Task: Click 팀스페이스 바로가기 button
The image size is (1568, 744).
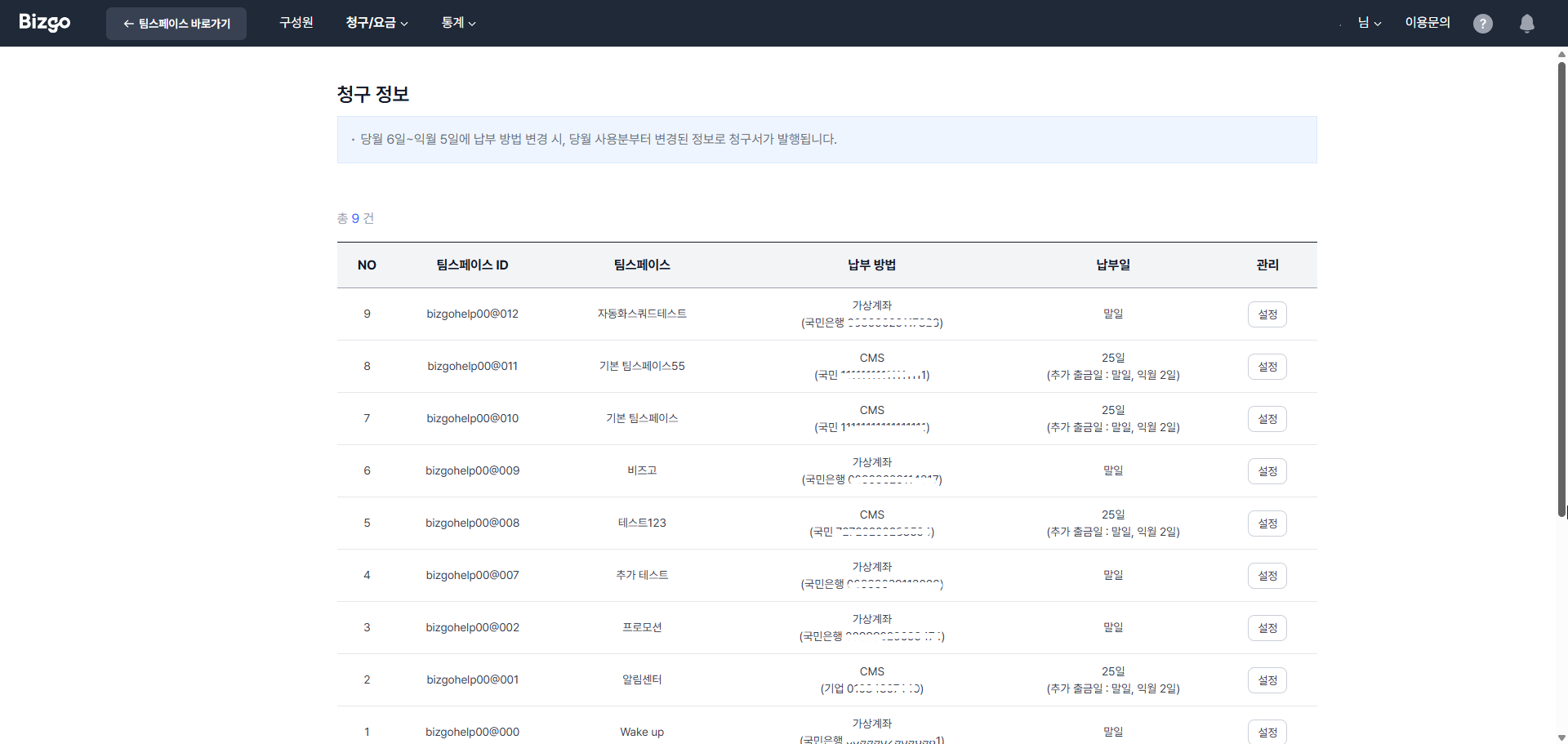Action: (x=176, y=23)
